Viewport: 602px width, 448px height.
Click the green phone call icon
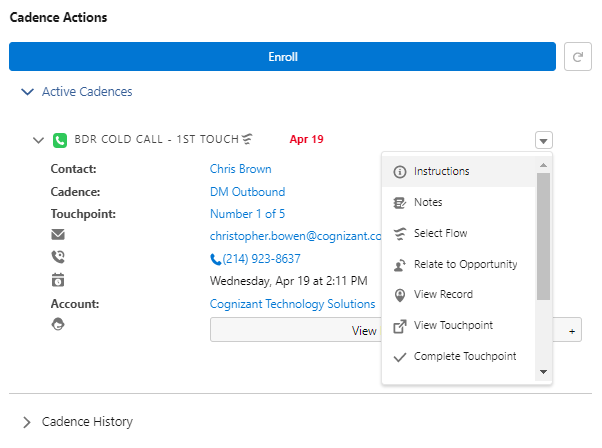point(60,140)
